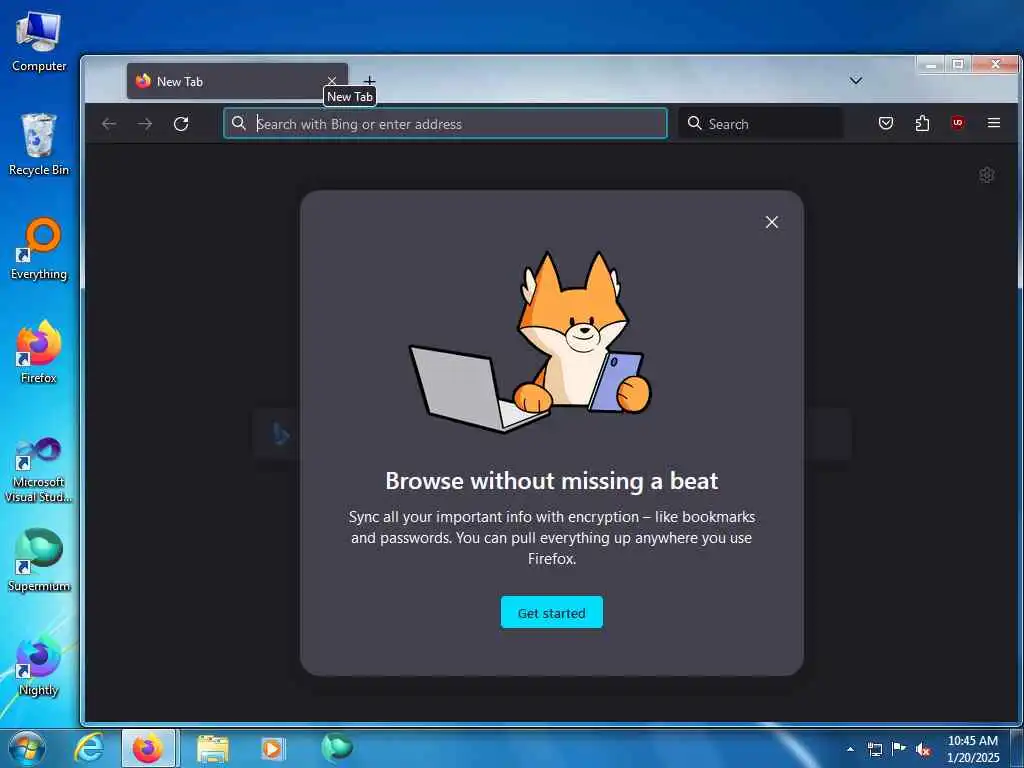The height and width of the screenshot is (768, 1024).
Task: Open new tab personalize gear
Action: coord(986,175)
